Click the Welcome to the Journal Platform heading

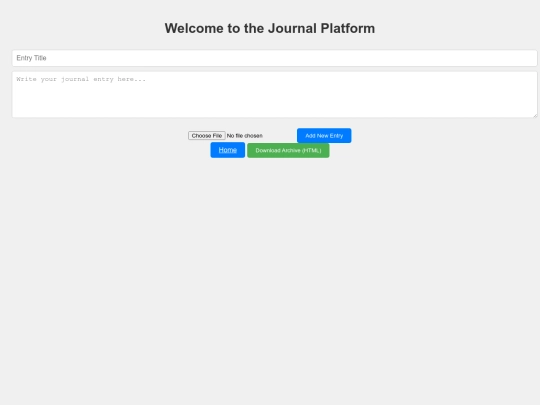point(270,28)
